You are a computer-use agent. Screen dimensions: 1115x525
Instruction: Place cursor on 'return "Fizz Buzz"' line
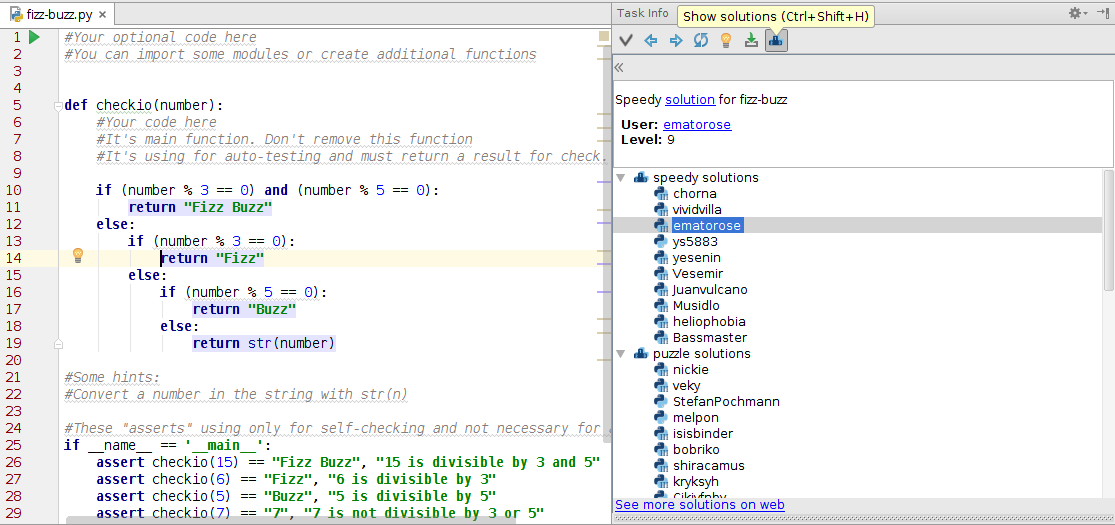point(200,208)
